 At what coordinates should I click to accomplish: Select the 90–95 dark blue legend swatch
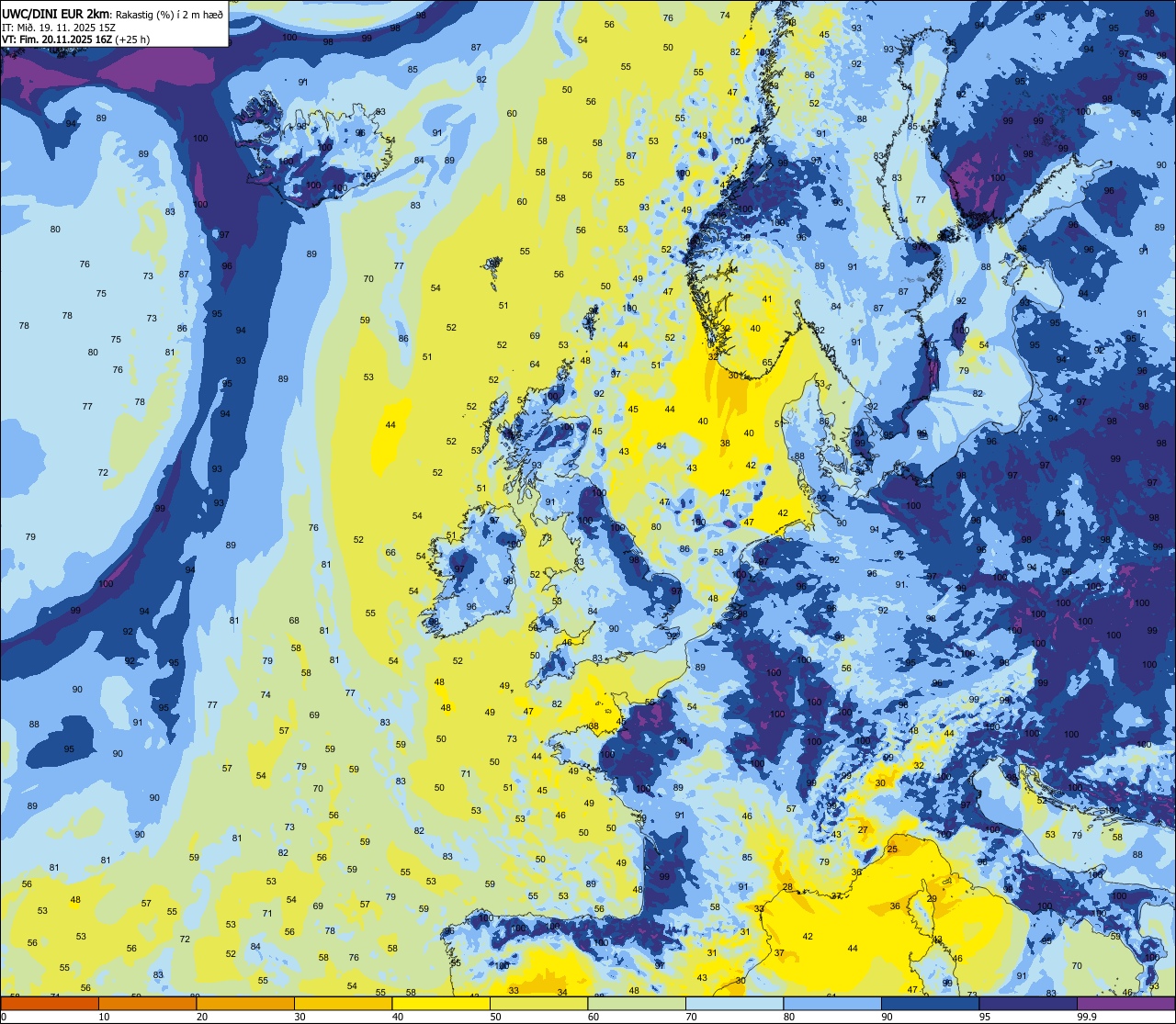point(931,1004)
